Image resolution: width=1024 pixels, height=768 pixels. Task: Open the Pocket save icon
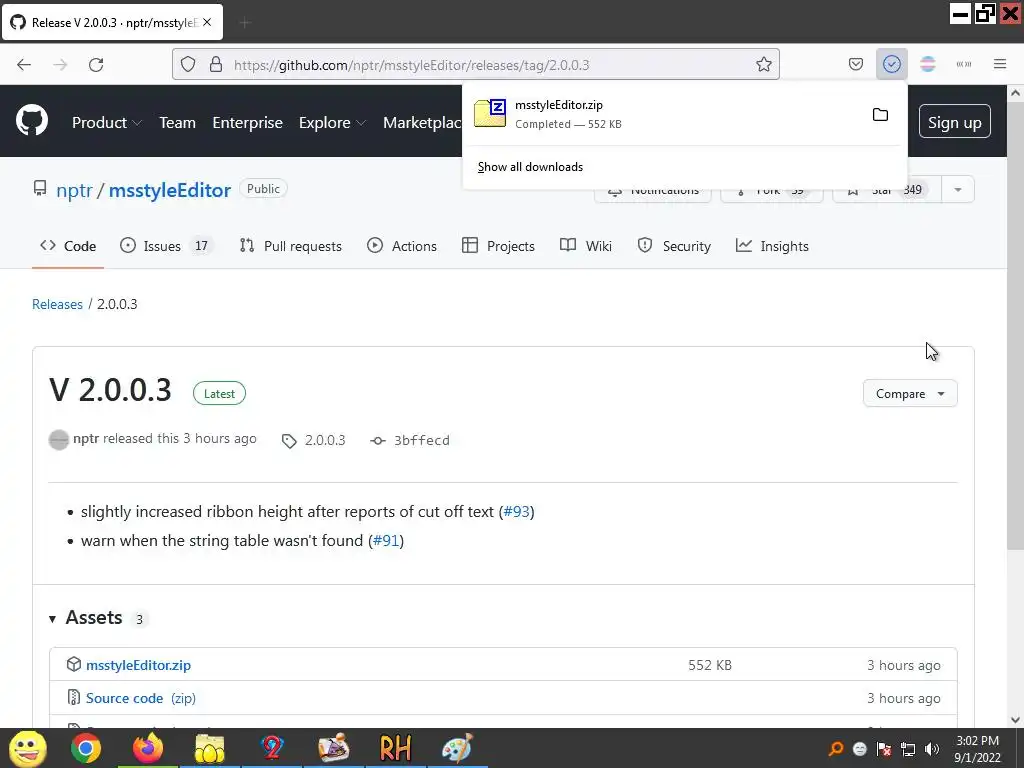pos(856,64)
